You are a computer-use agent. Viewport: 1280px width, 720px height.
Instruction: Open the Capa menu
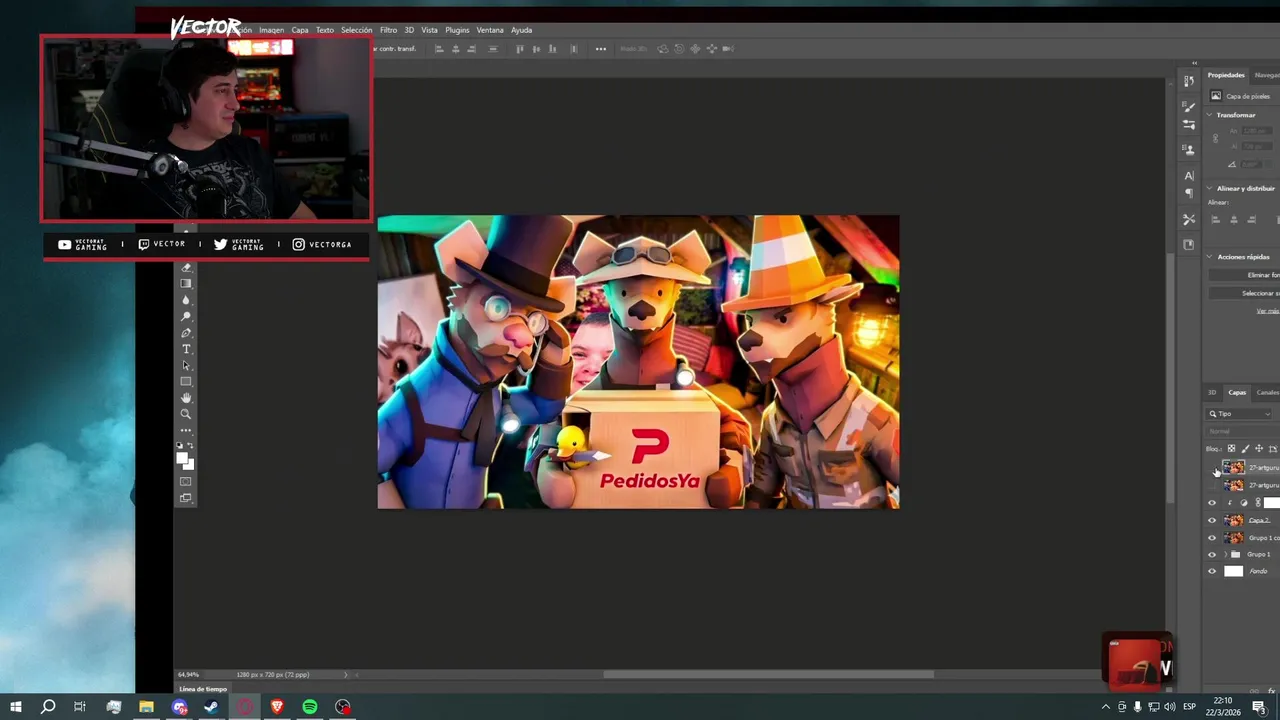(x=300, y=30)
